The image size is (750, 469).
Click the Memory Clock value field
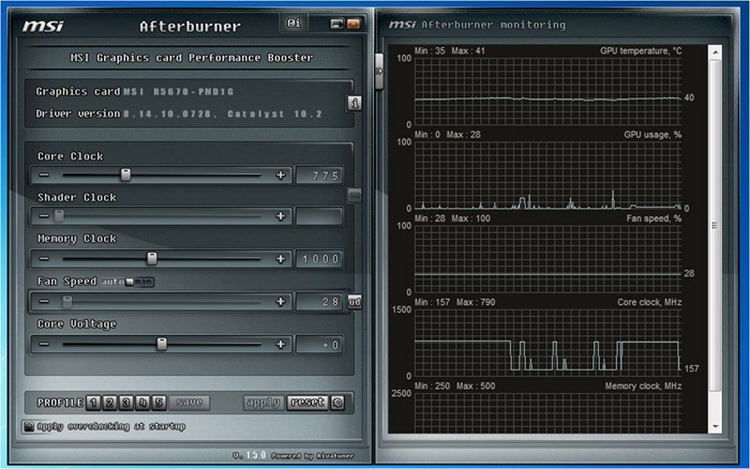click(x=319, y=259)
